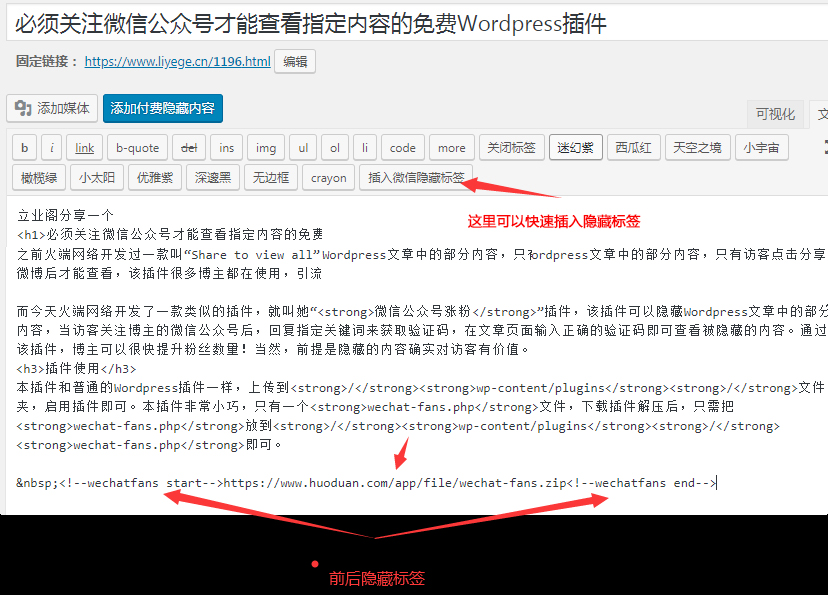Click the 迷幻紫 style button
This screenshot has height=595, width=828.
point(576,148)
